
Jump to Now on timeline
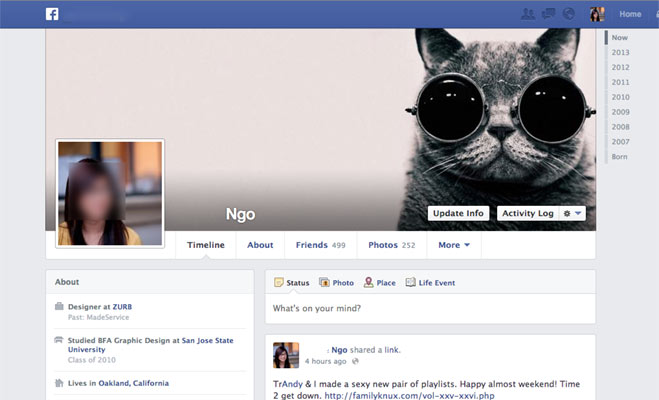[x=619, y=37]
